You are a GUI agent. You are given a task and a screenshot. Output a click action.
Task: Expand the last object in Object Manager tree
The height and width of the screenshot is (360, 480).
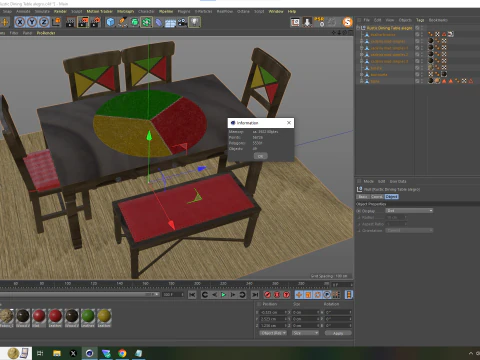[361, 81]
